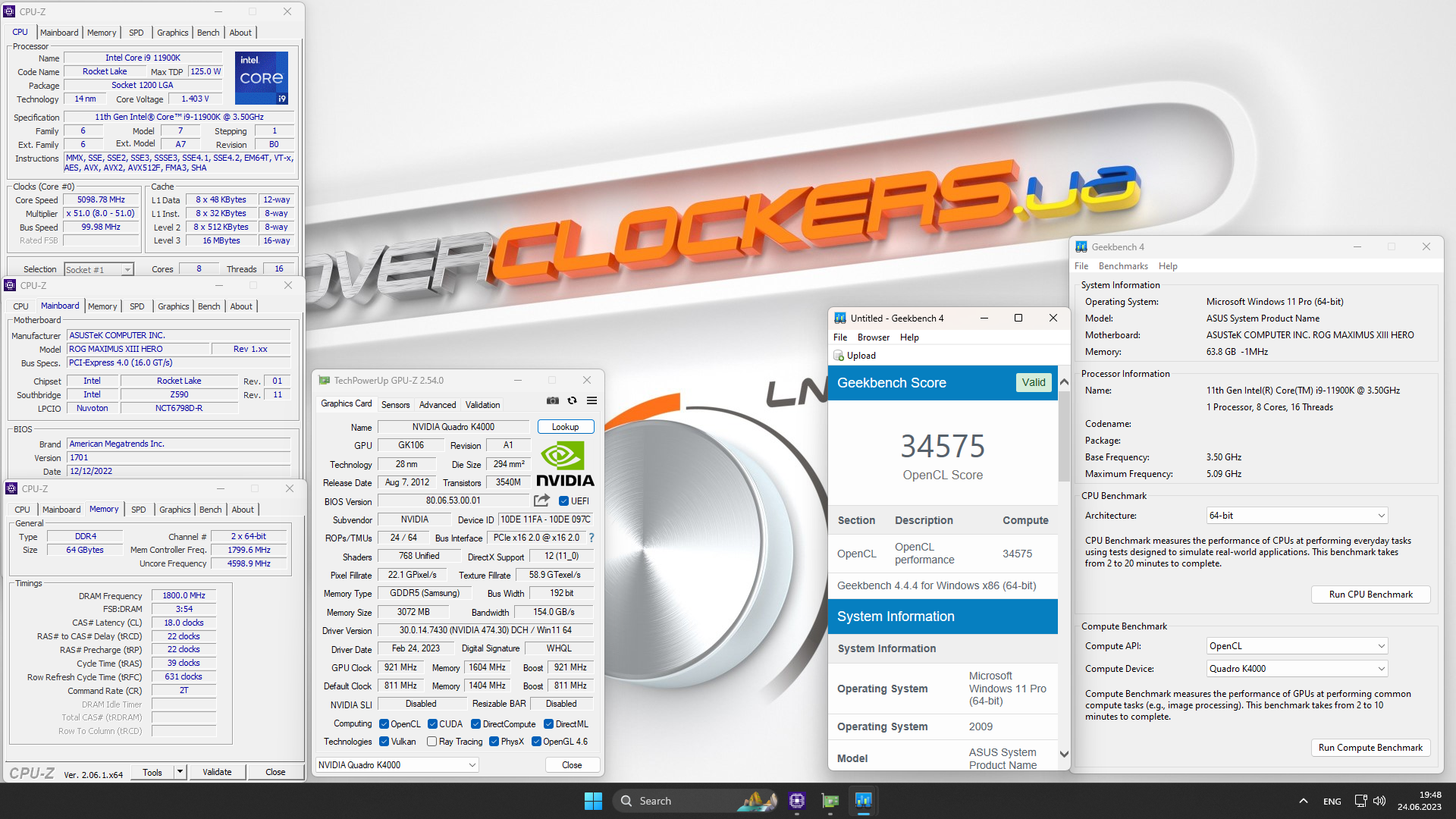Click the ENG language indicator
Screen dimensions: 1456x819
1332,802
